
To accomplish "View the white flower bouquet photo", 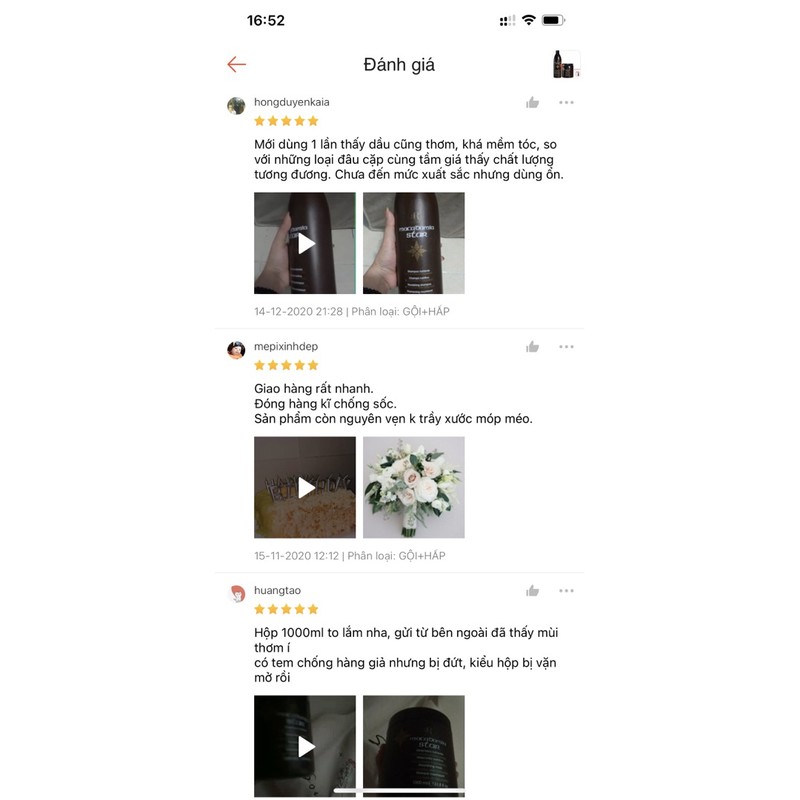I will click(x=414, y=487).
